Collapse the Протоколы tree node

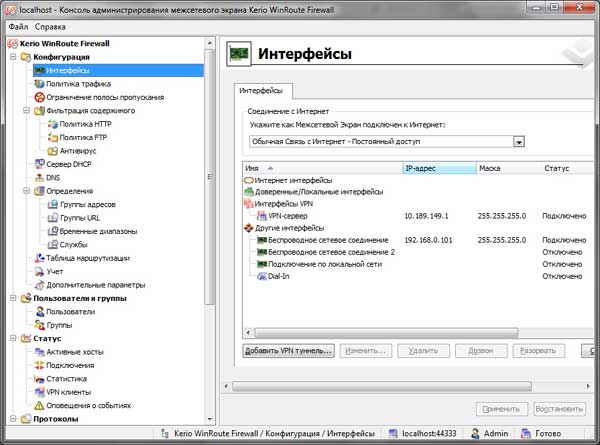click(13, 419)
